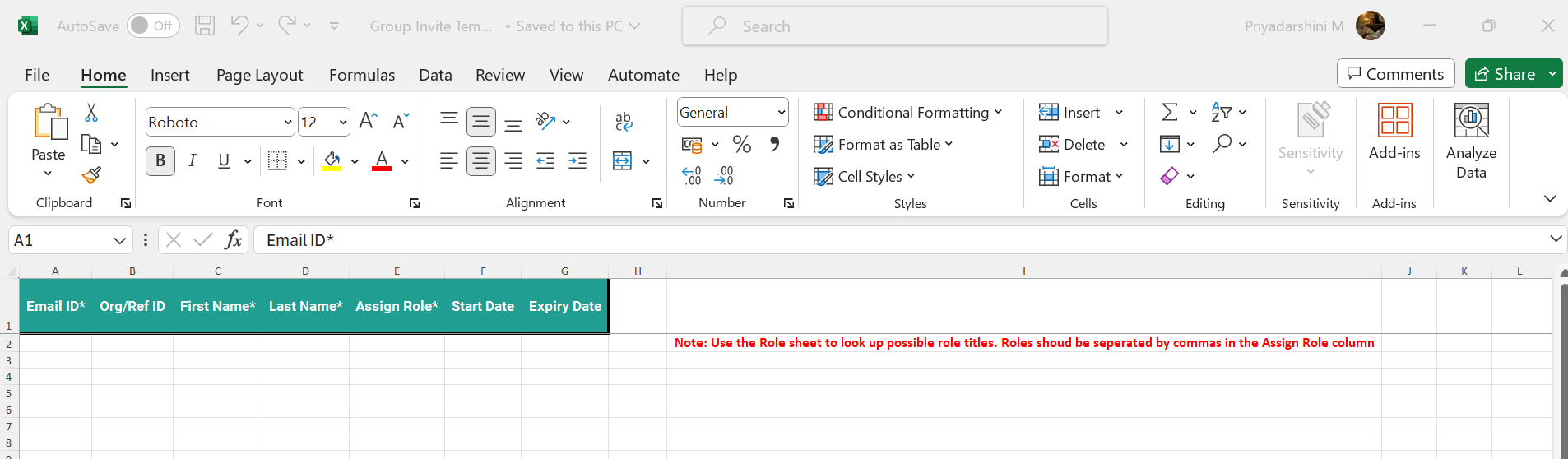Open the Analyze Data tool
Image resolution: width=1568 pixels, height=459 pixels.
pos(1471,141)
